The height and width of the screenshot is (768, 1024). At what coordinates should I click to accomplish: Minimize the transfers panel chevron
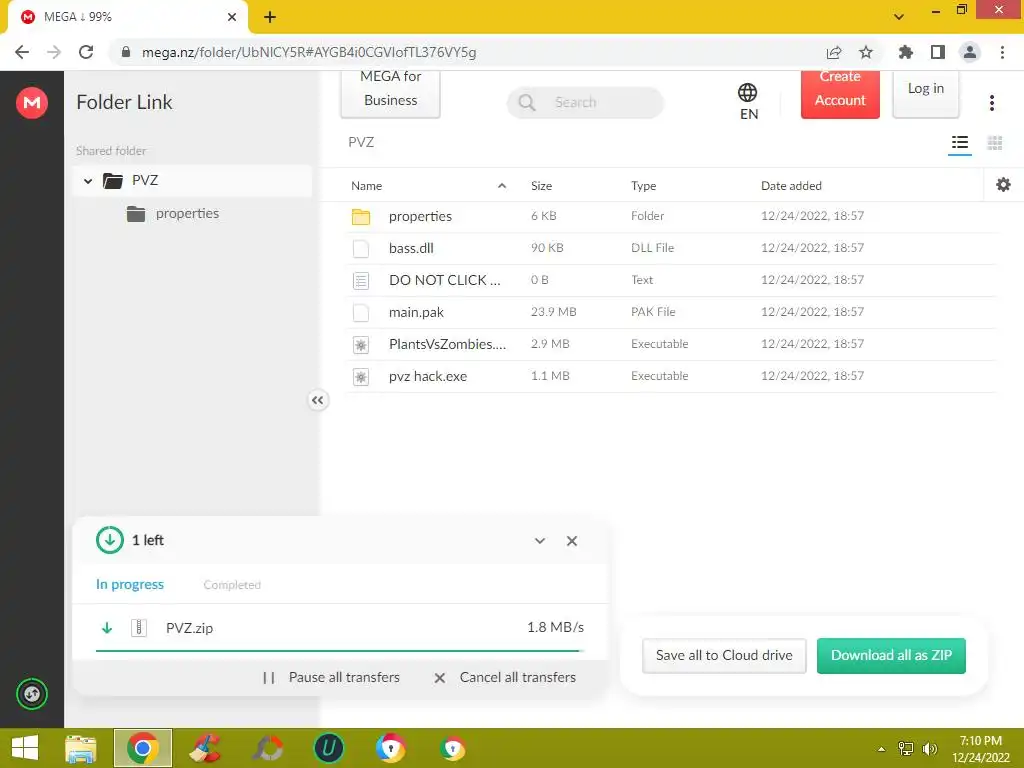click(x=540, y=541)
